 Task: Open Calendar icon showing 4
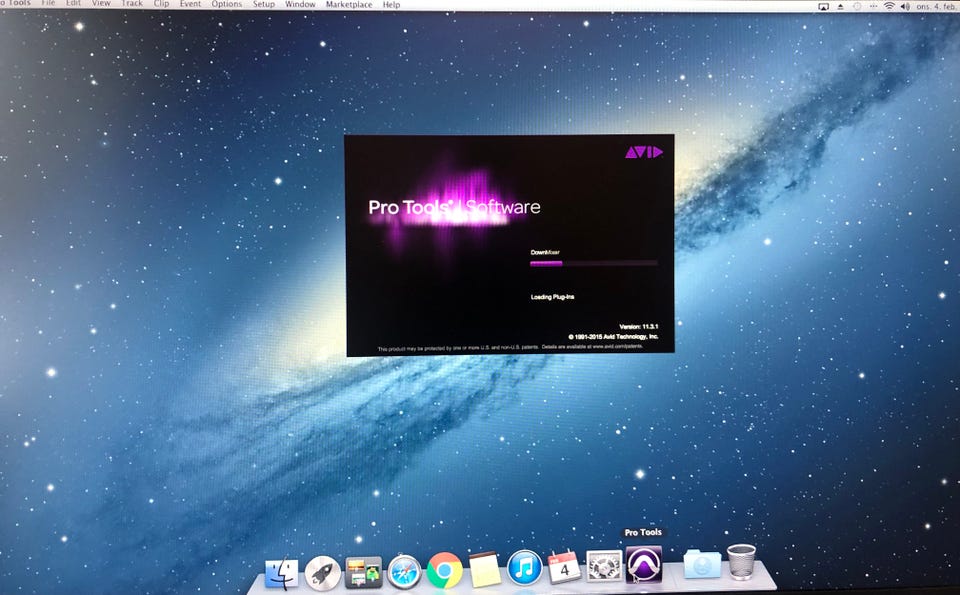click(x=564, y=567)
